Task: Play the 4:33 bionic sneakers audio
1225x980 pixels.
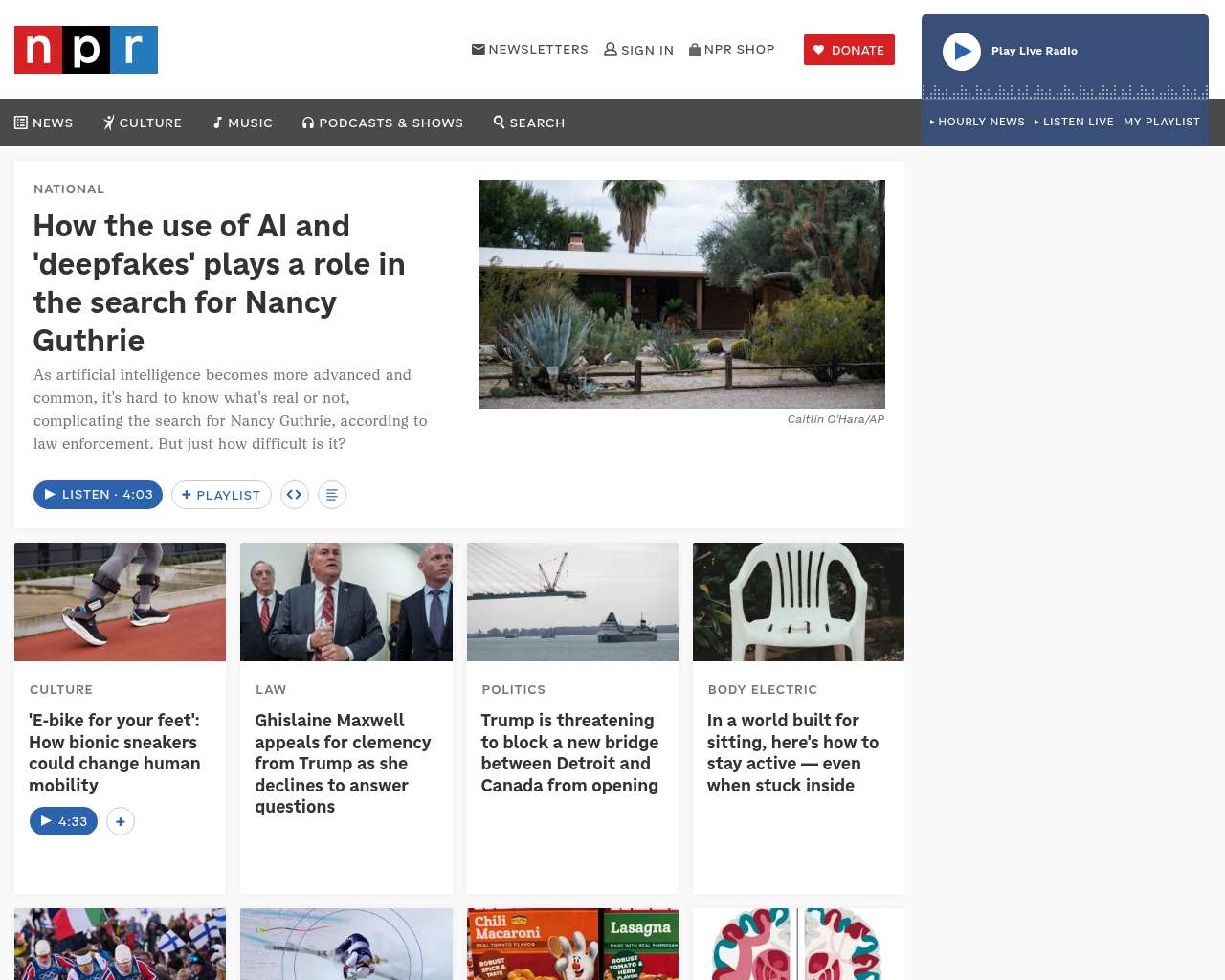Action: pos(63,821)
